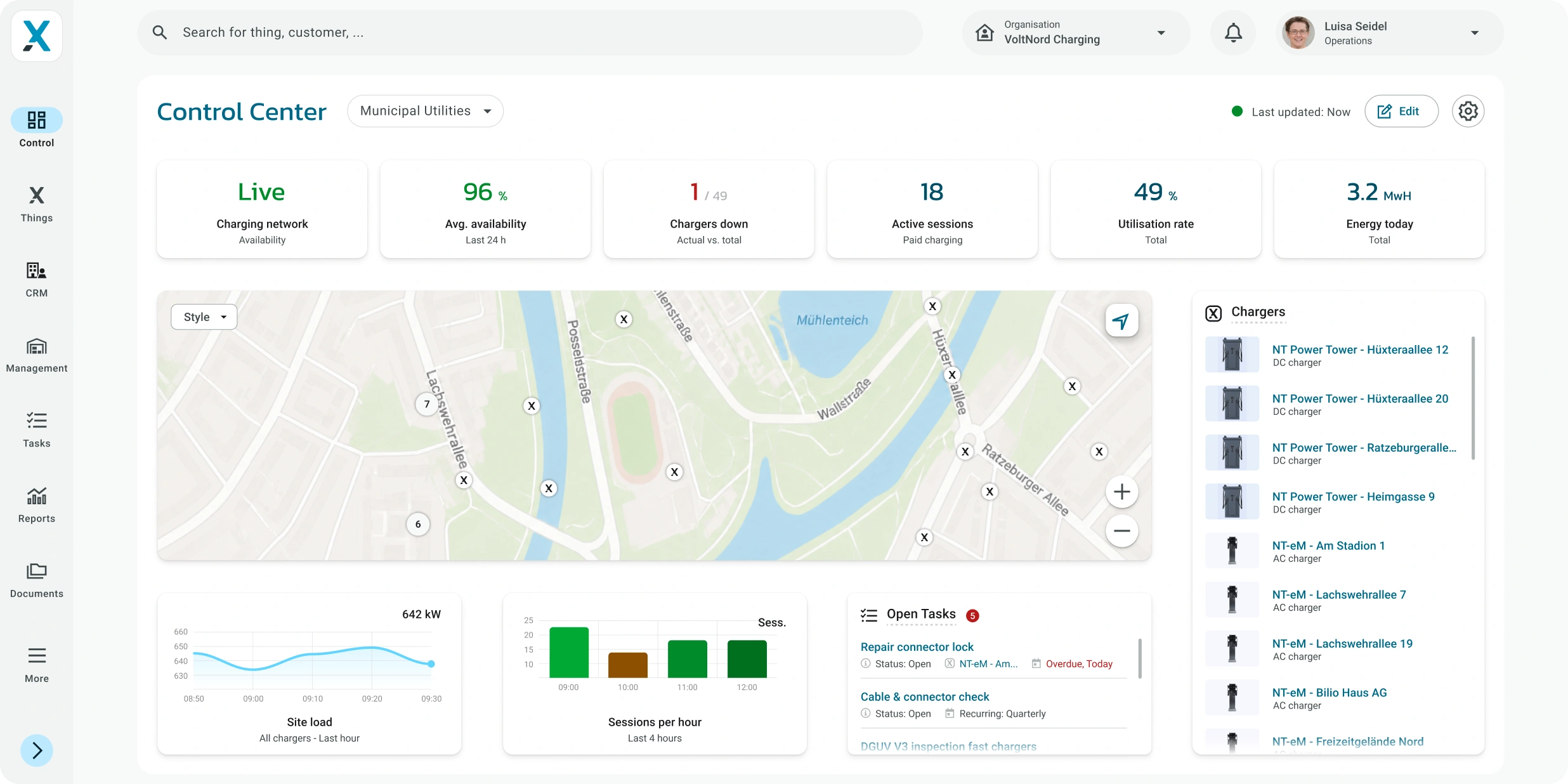The width and height of the screenshot is (1568, 784).
Task: Click the X logo in the top-left corner
Action: point(37,36)
